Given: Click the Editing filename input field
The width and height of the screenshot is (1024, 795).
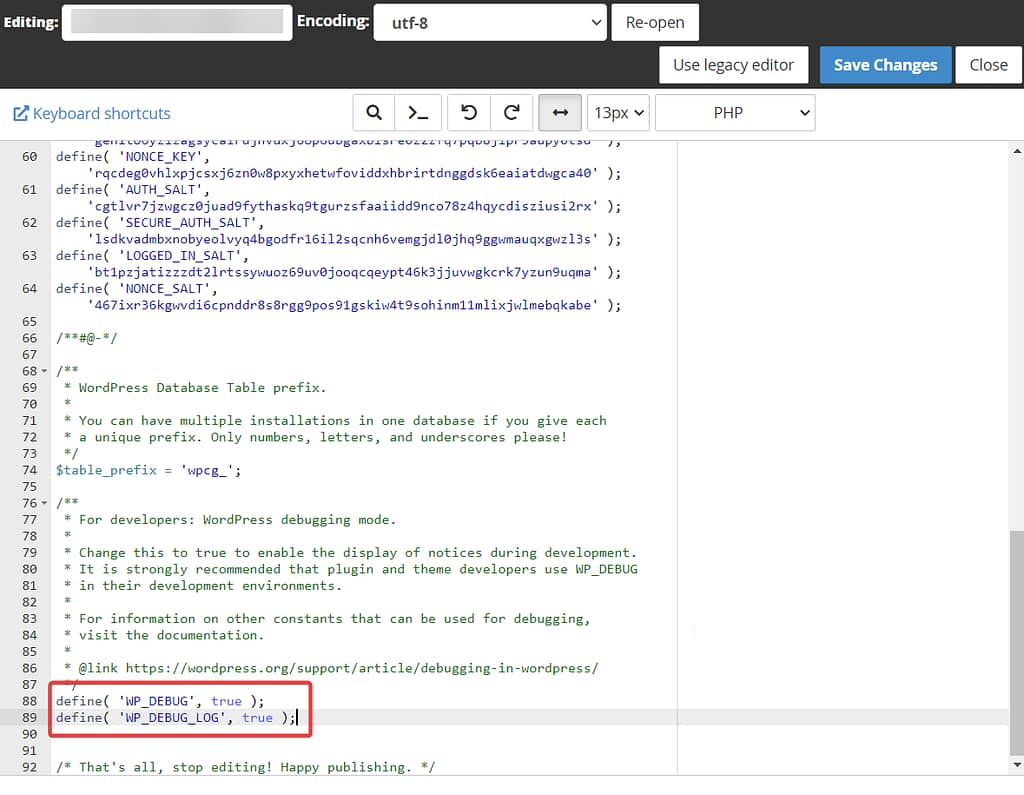Looking at the screenshot, I should tap(177, 21).
